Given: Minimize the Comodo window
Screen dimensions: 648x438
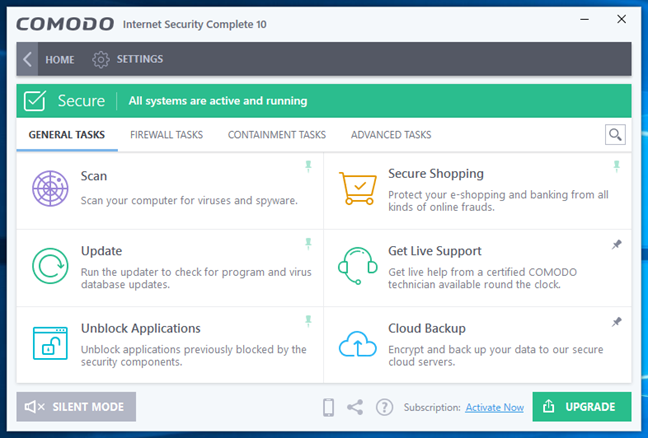Looking at the screenshot, I should (584, 19).
